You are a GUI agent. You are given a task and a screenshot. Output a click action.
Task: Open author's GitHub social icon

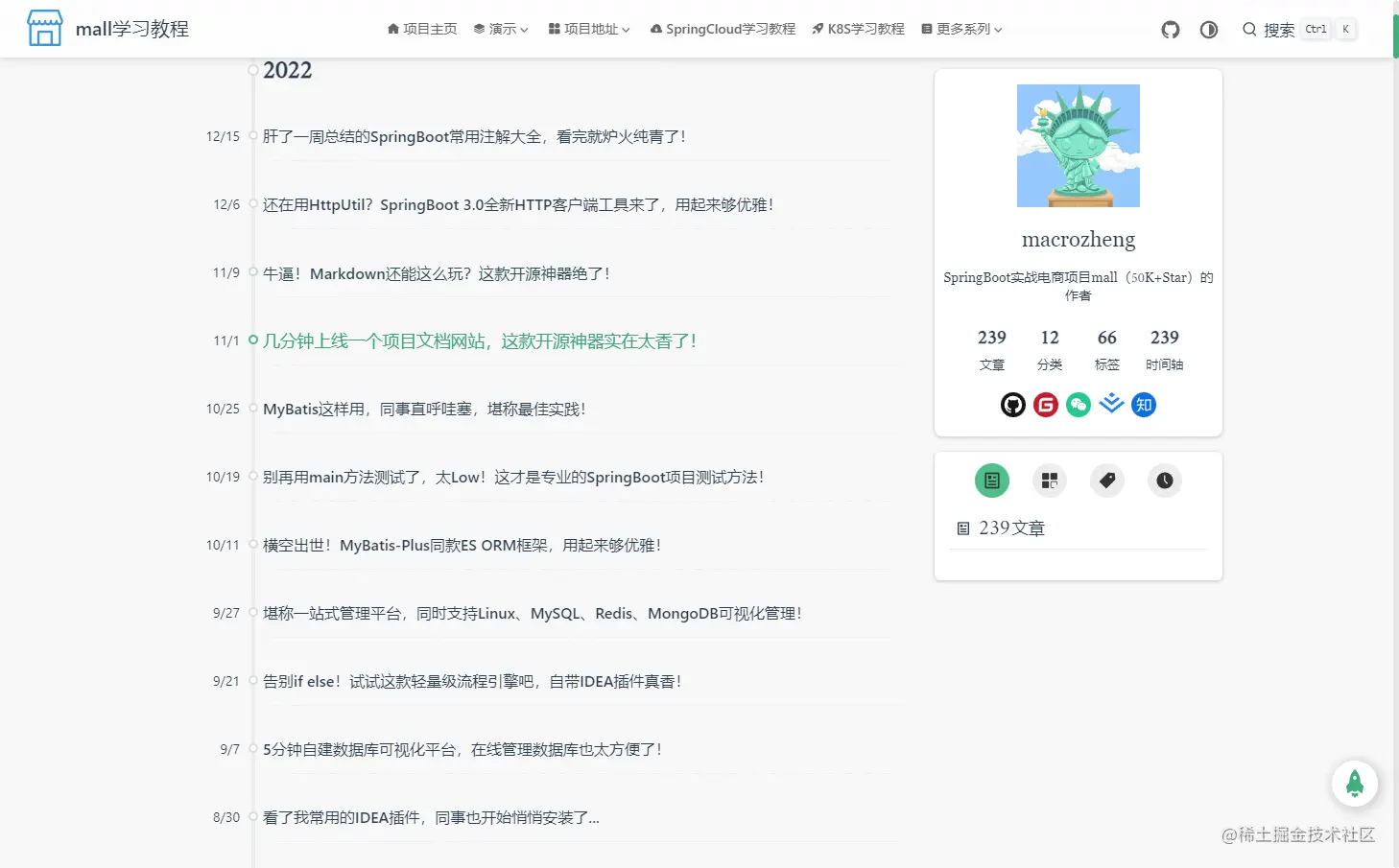1013,405
